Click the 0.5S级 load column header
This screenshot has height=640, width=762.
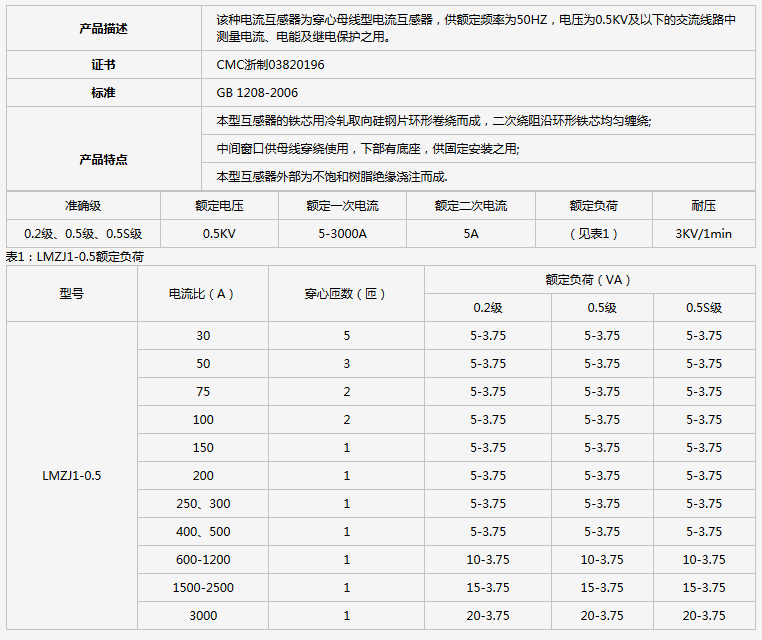(703, 308)
